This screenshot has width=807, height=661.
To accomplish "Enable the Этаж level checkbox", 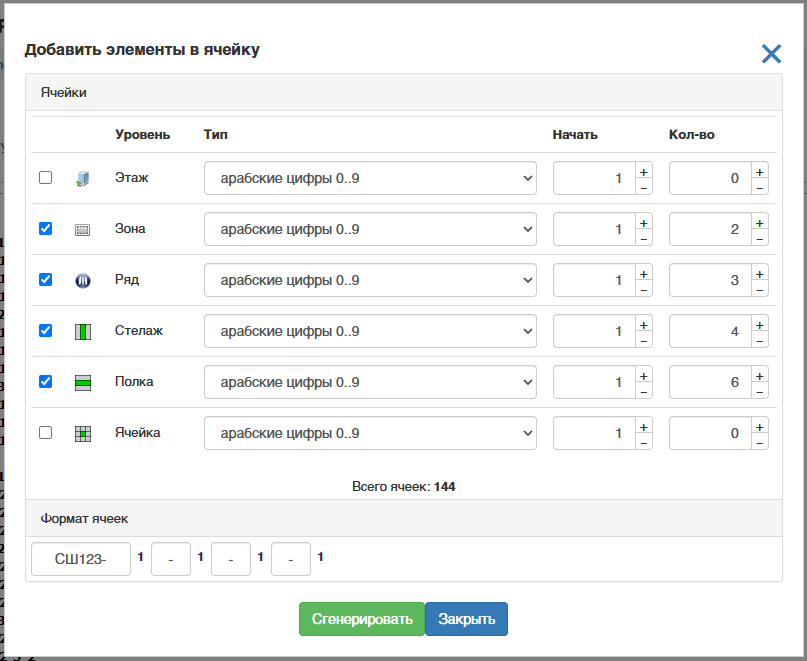I will [45, 178].
